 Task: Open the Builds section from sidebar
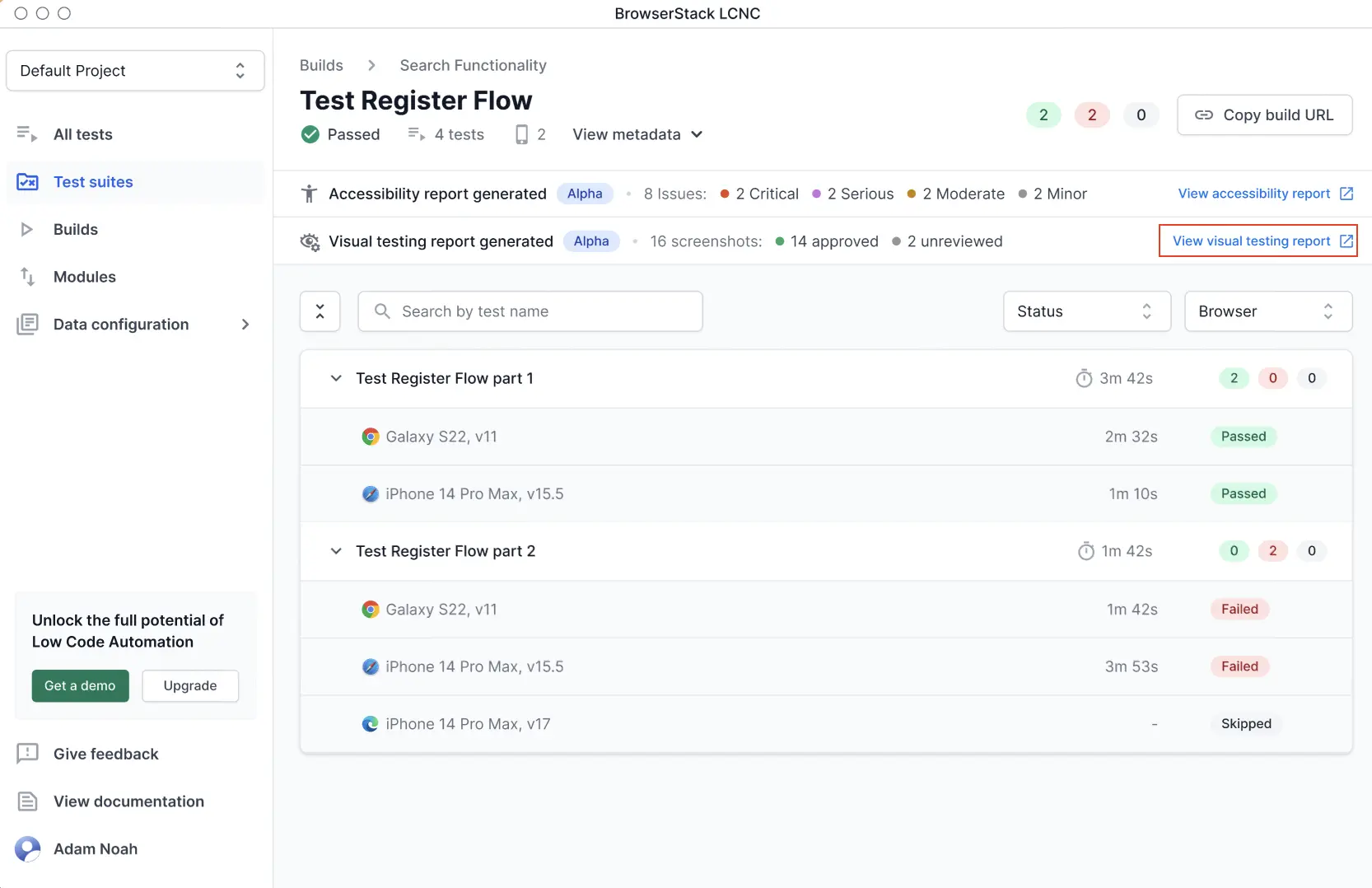point(75,229)
